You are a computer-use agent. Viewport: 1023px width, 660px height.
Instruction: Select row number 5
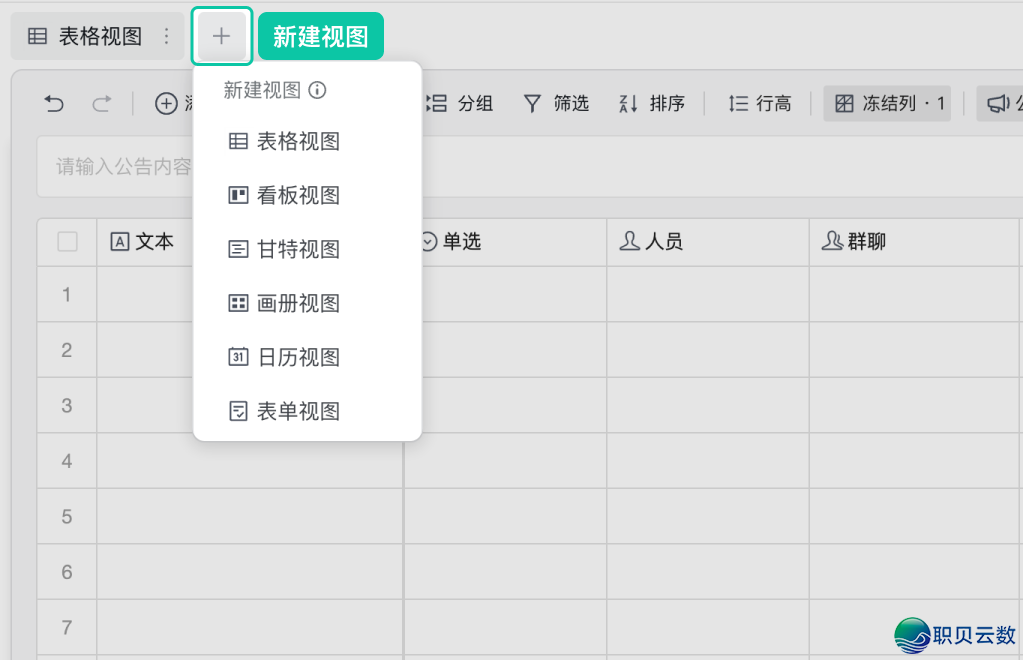pos(67,517)
